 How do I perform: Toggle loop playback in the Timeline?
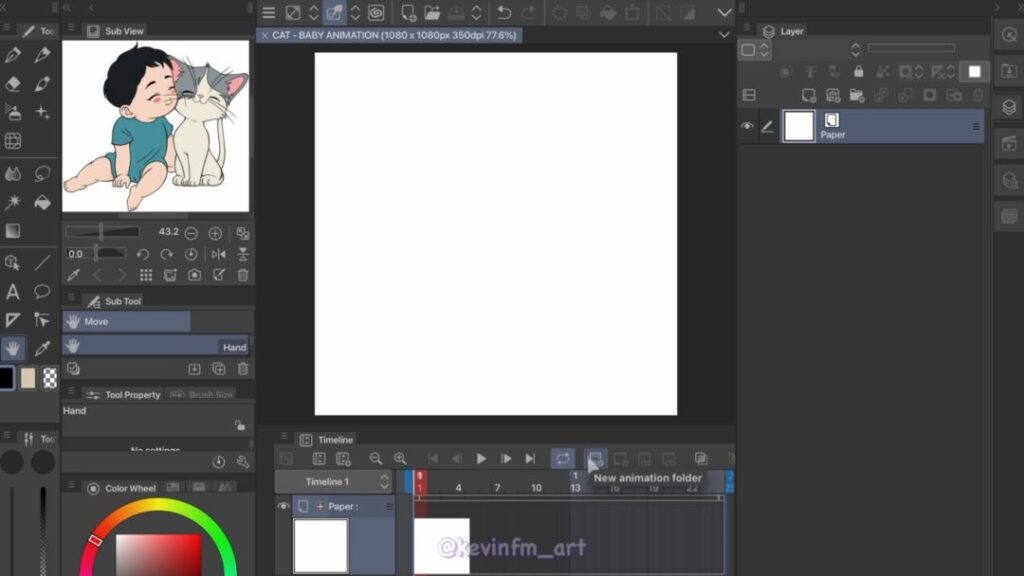coord(563,458)
